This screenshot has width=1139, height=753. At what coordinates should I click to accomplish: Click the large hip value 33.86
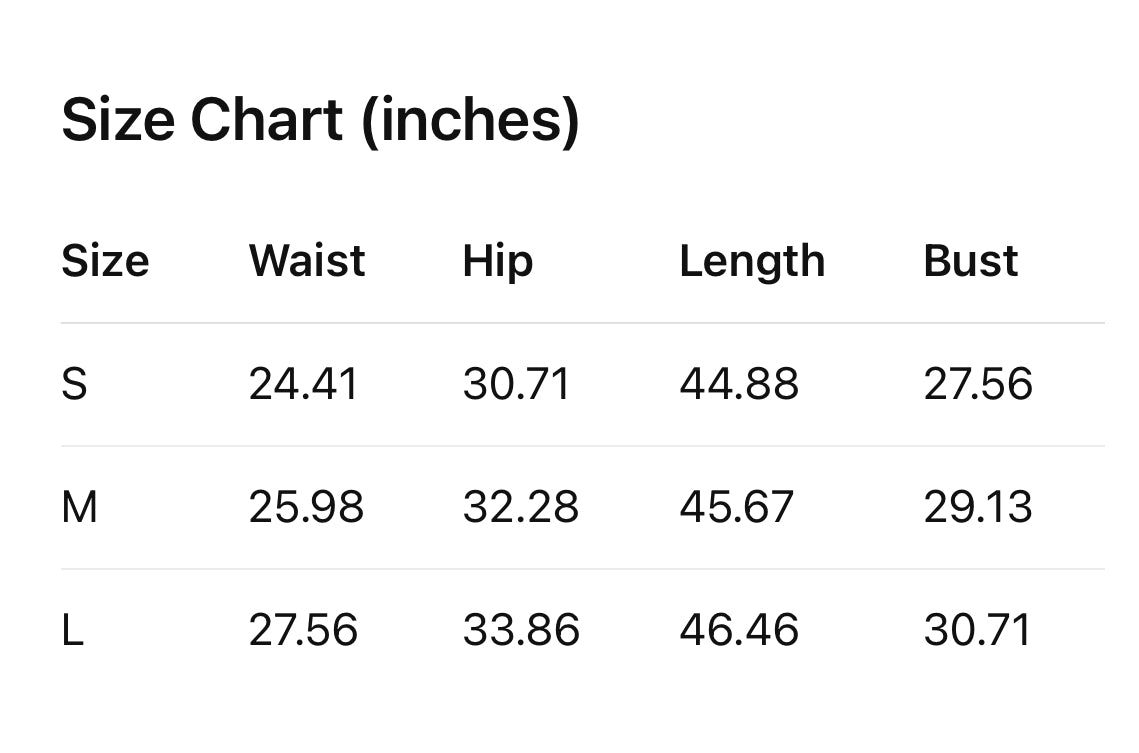tap(521, 630)
